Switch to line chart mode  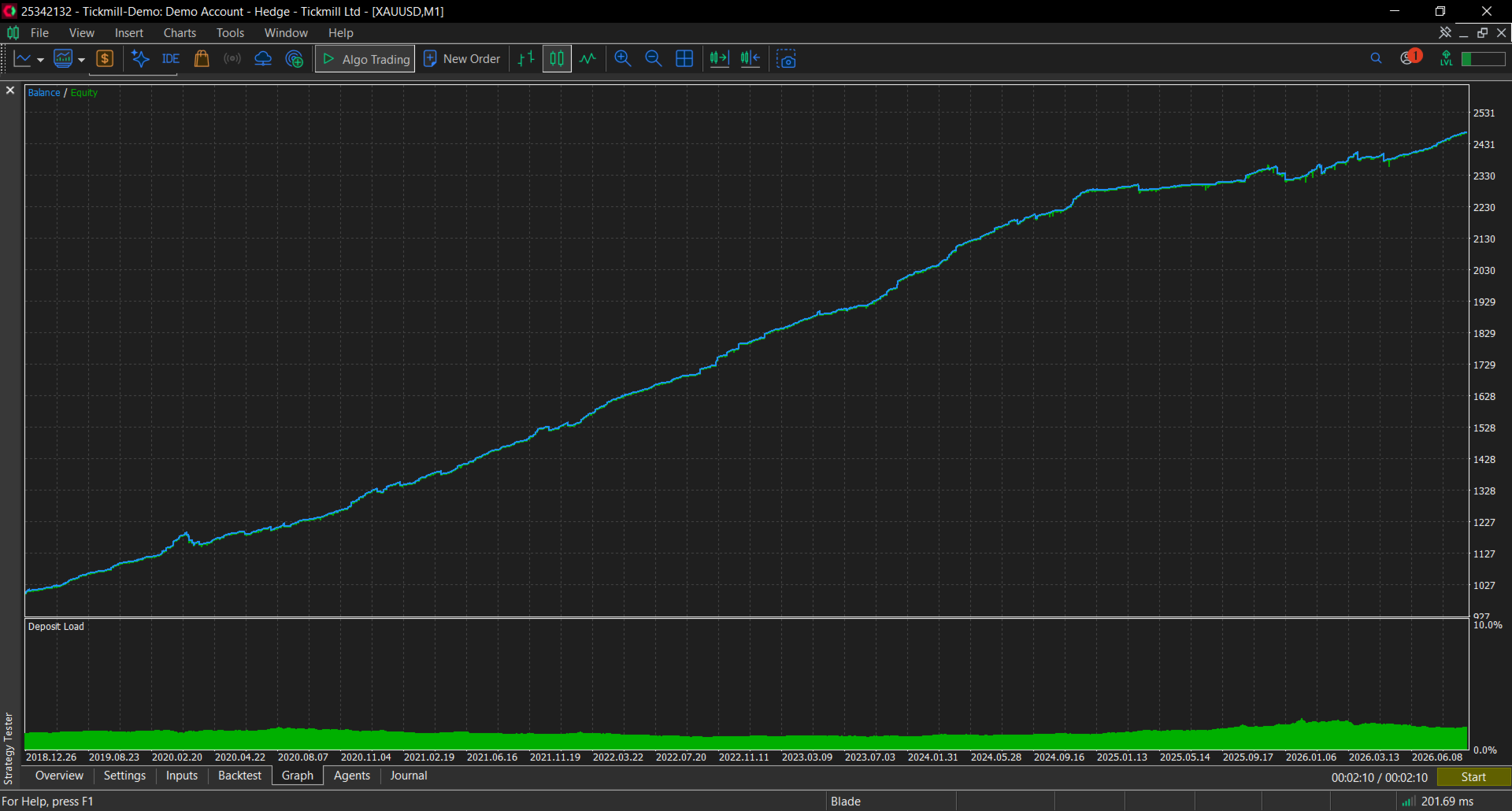587,59
